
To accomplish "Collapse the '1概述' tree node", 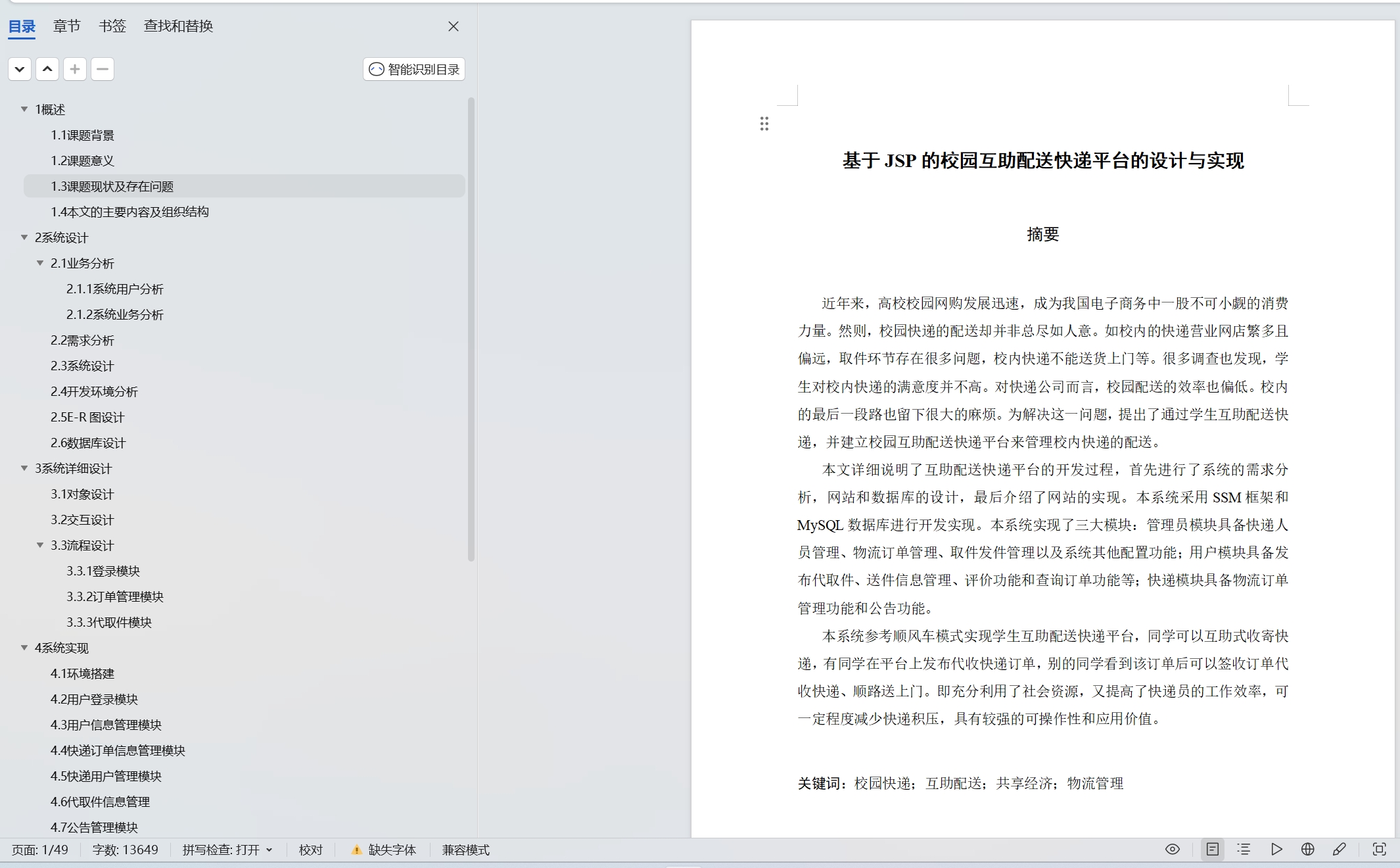I will (x=24, y=109).
